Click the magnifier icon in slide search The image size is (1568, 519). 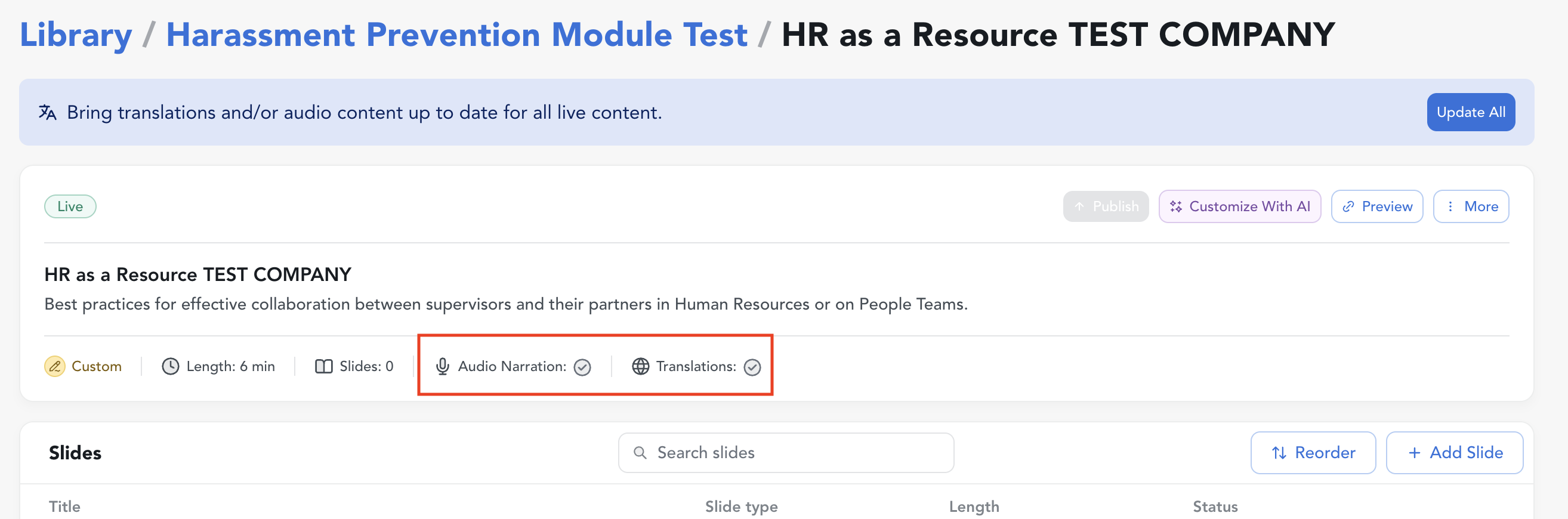(640, 453)
